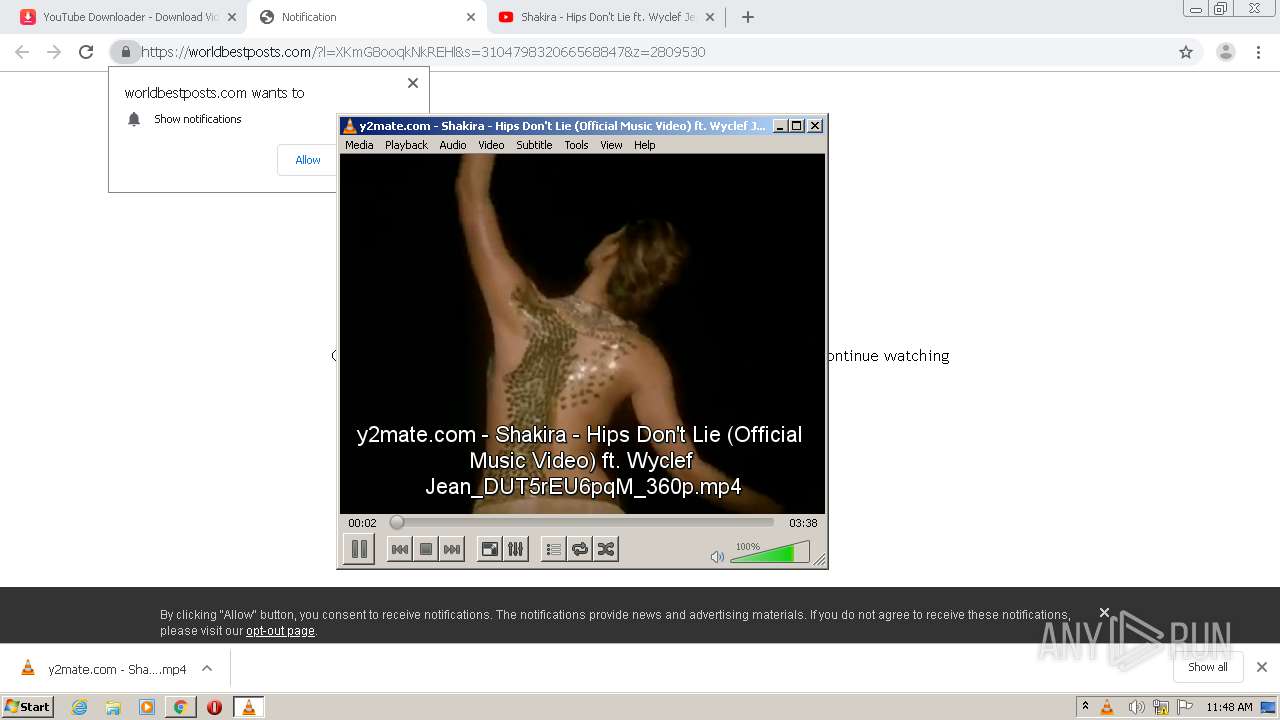
Task: Open Windows Media Player taskbar icon
Action: pyautogui.click(x=147, y=707)
